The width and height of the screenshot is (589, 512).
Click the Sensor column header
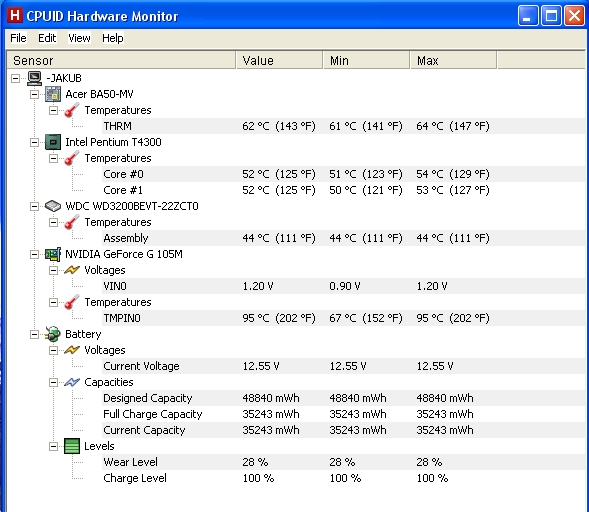coord(121,60)
